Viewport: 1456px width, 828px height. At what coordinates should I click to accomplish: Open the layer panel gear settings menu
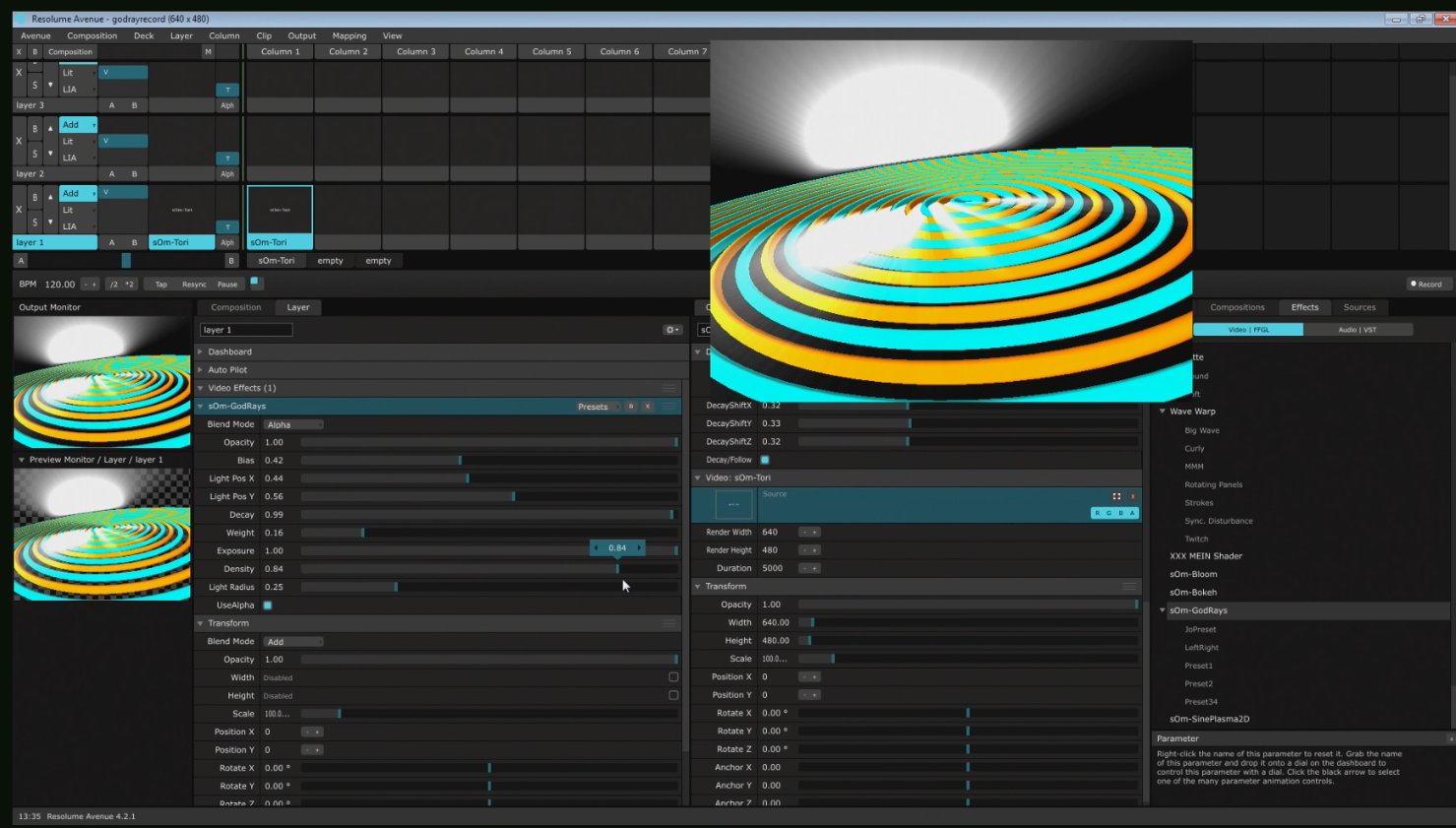(x=672, y=330)
